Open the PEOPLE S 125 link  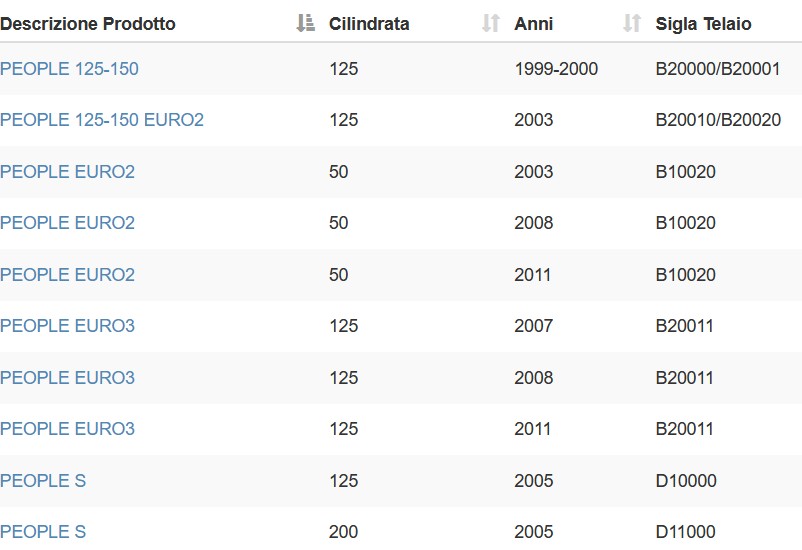tap(43, 481)
